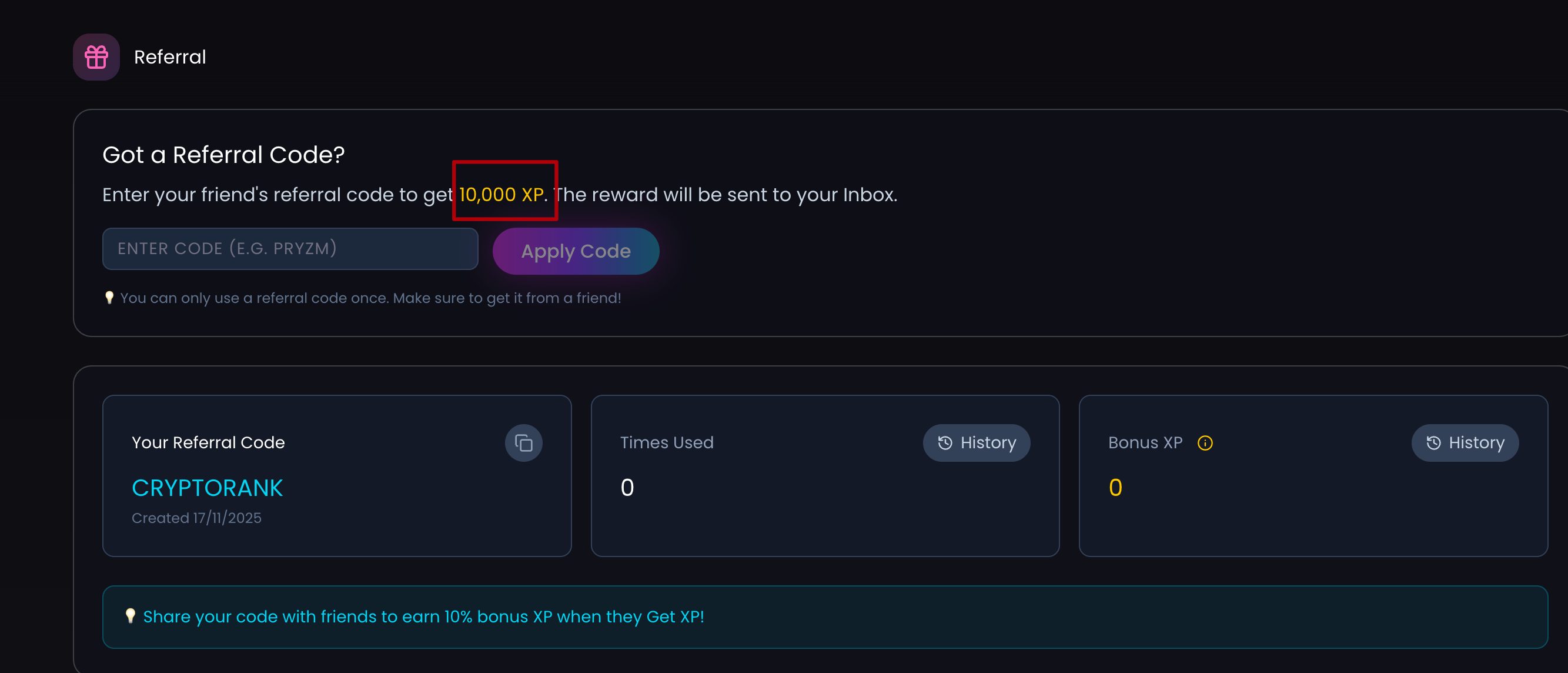
Task: Click the "Your Referral Code" label
Action: coord(208,443)
